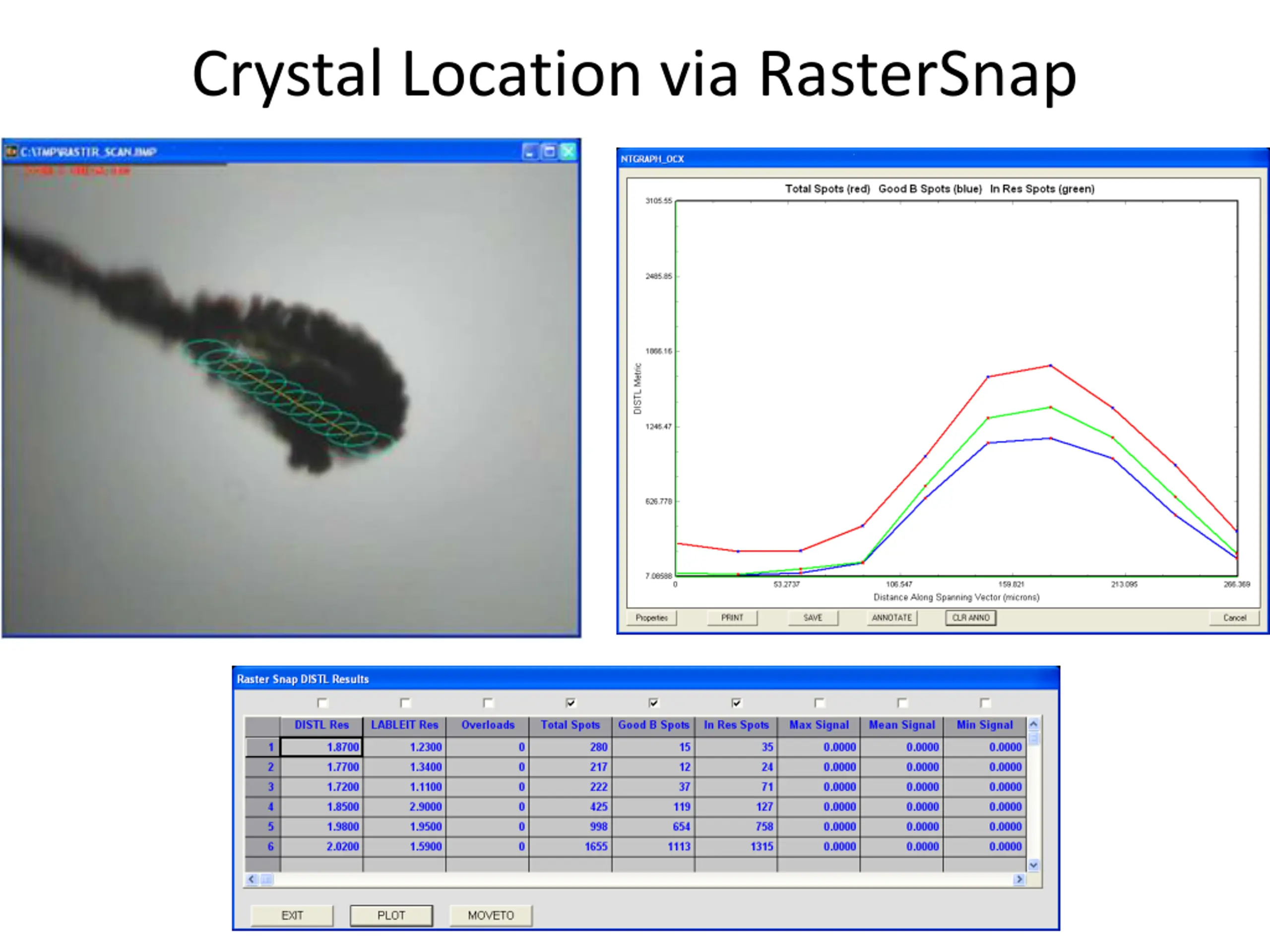Click the PLOT button

point(391,915)
